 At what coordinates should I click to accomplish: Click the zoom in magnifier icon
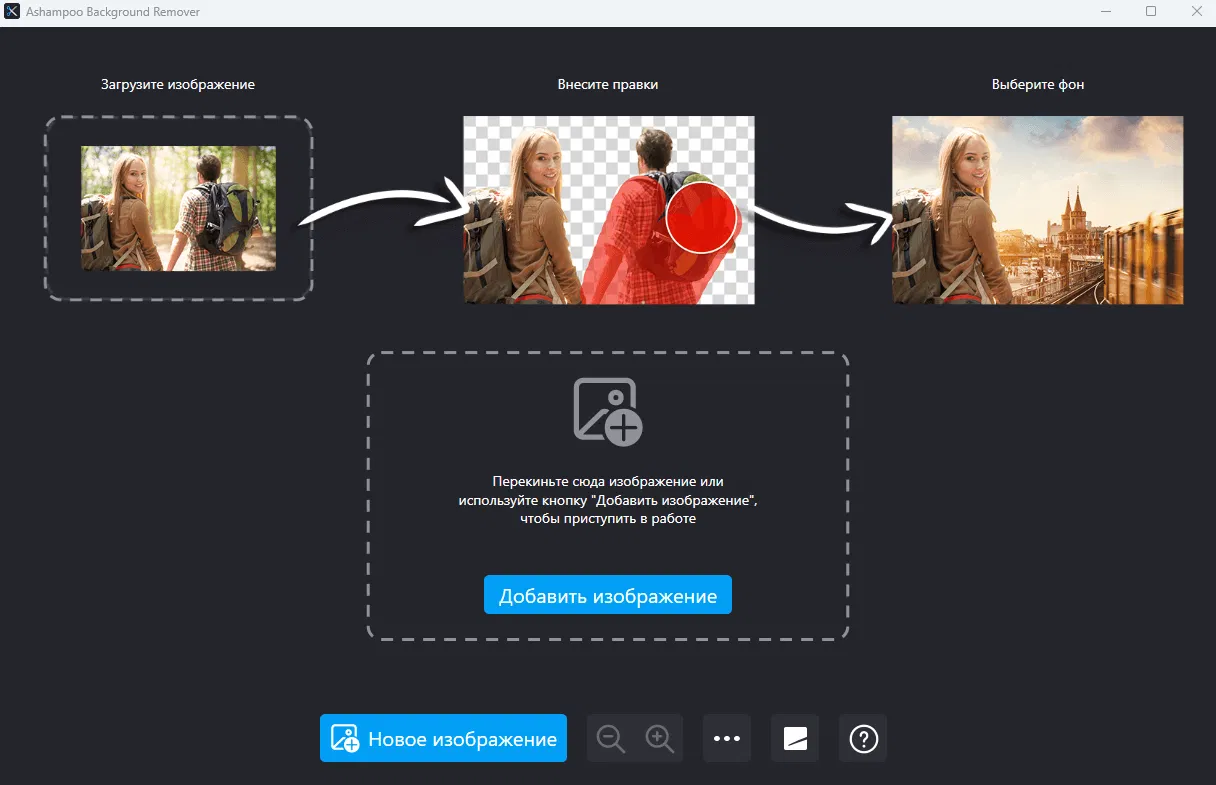pos(660,738)
